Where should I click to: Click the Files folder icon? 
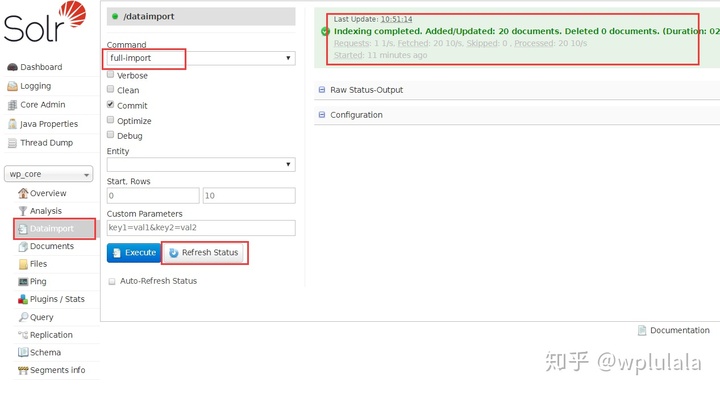pyautogui.click(x=23, y=264)
